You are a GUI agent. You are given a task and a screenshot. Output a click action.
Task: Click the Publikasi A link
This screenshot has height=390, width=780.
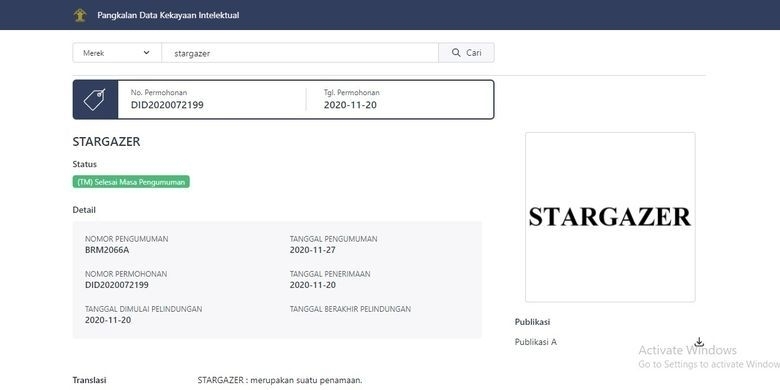click(x=536, y=342)
